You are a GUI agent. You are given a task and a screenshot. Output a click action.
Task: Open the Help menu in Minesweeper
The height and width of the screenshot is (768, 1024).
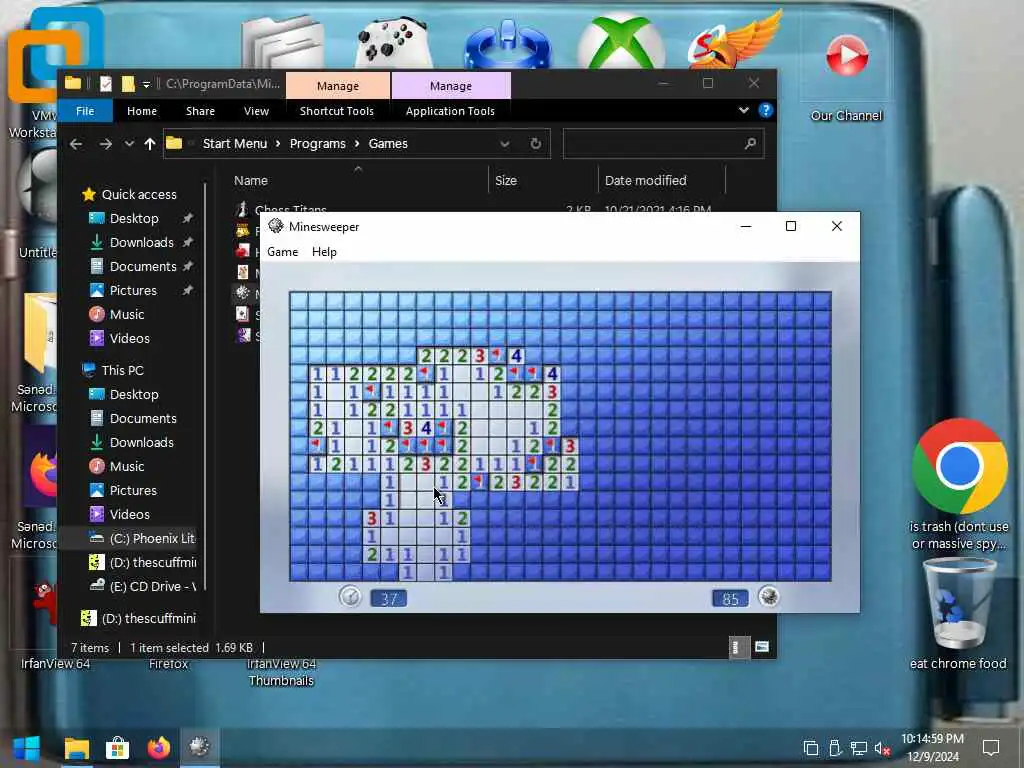(324, 252)
